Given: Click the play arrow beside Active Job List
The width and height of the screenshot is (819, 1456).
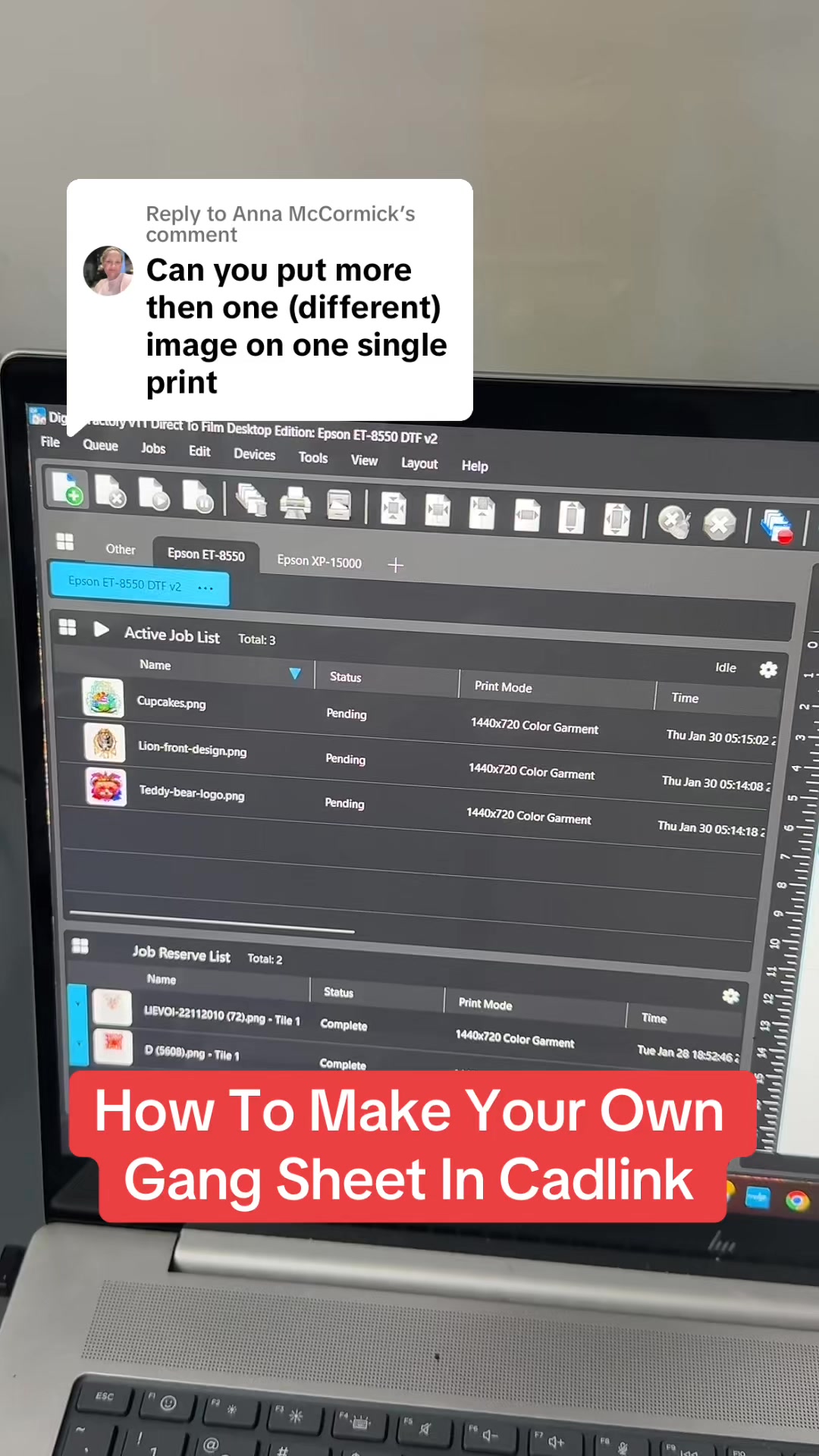Looking at the screenshot, I should [101, 629].
